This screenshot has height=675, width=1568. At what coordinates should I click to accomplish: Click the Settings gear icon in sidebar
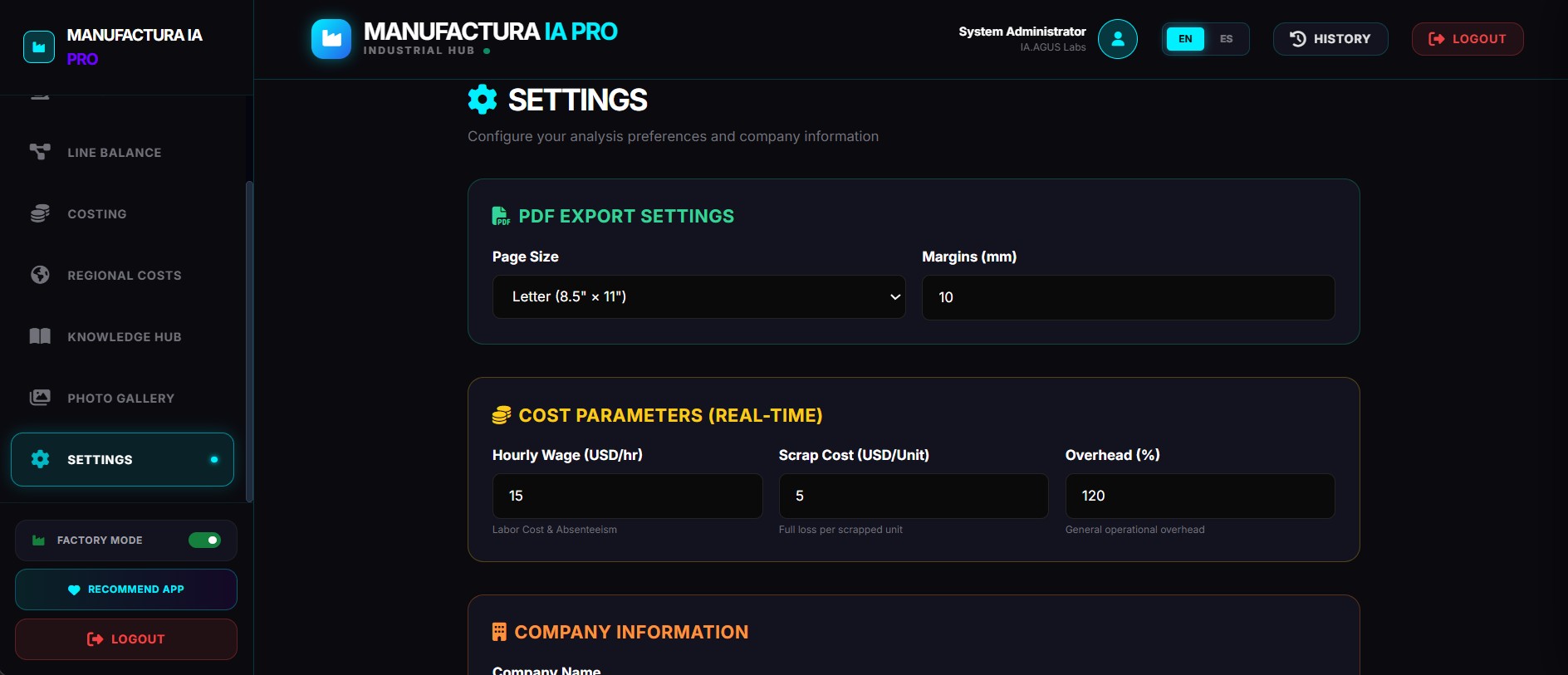tap(40, 459)
